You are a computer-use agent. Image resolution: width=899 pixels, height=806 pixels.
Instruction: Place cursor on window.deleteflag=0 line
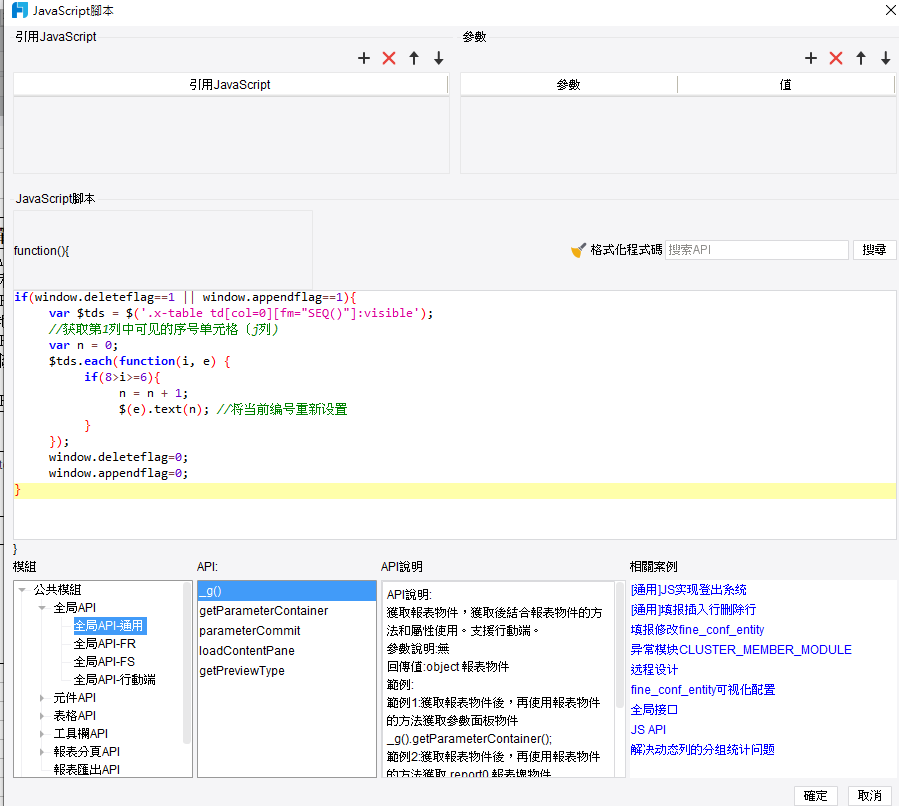click(x=118, y=457)
